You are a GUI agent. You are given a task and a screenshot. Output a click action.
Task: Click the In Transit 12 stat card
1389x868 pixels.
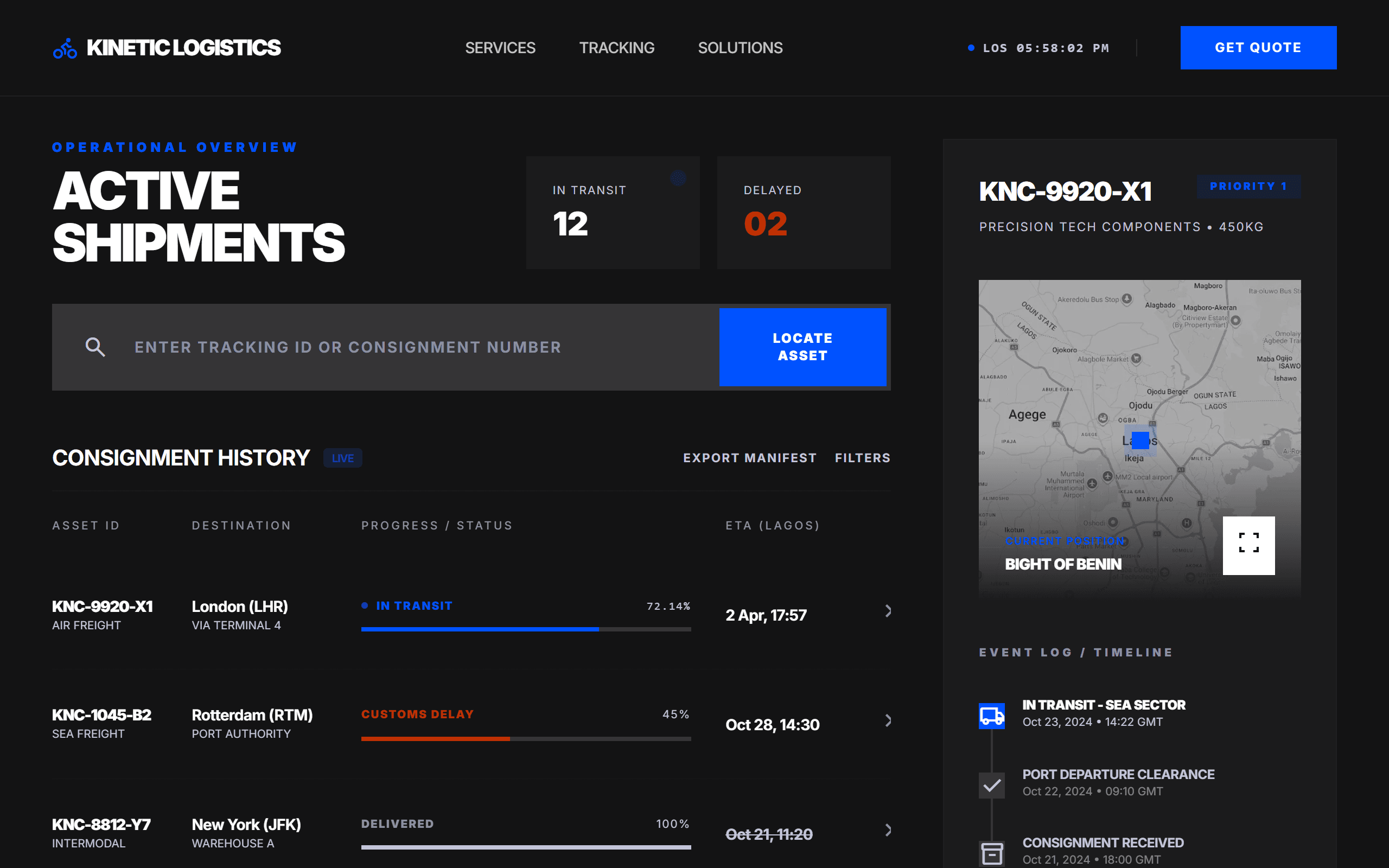coord(613,213)
